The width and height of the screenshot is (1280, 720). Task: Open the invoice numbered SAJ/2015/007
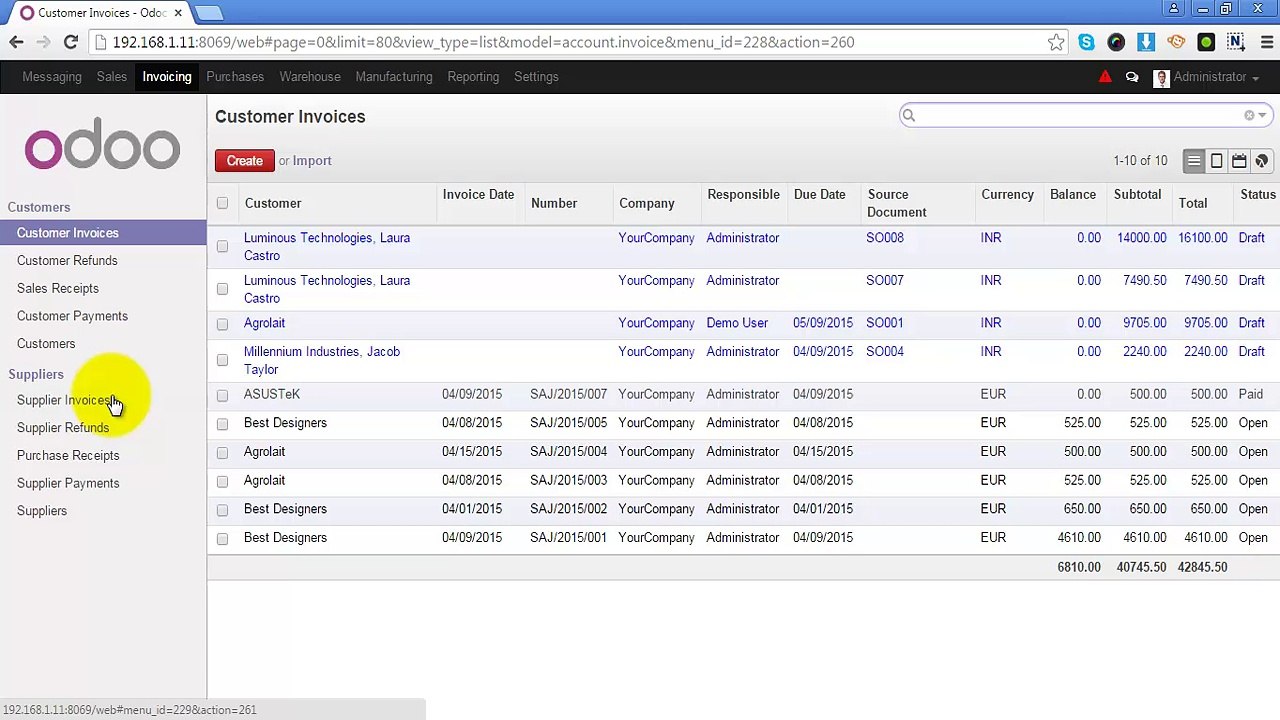pyautogui.click(x=568, y=395)
